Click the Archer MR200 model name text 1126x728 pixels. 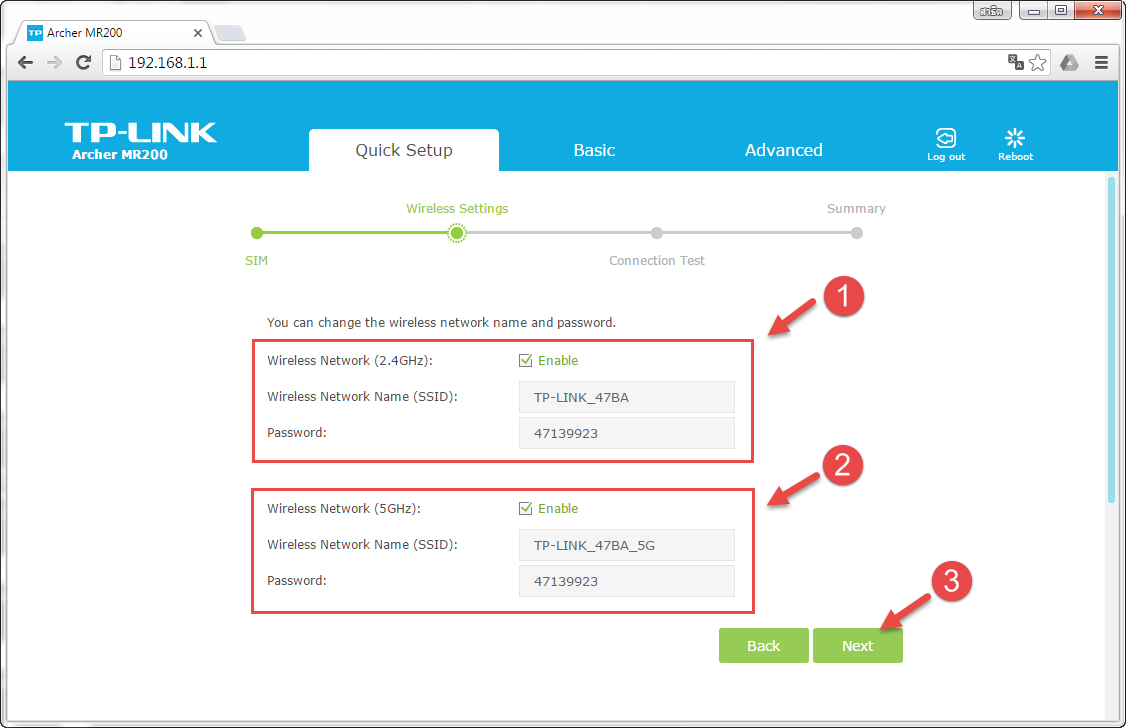(120, 154)
